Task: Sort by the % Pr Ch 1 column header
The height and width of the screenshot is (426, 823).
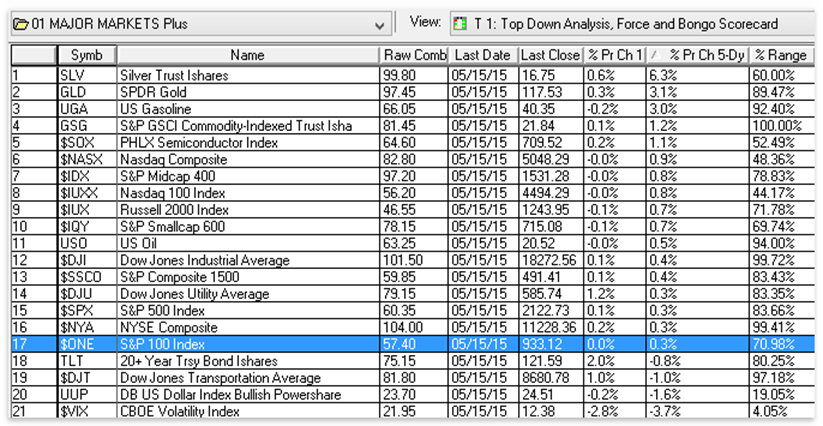Action: pyautogui.click(x=614, y=55)
